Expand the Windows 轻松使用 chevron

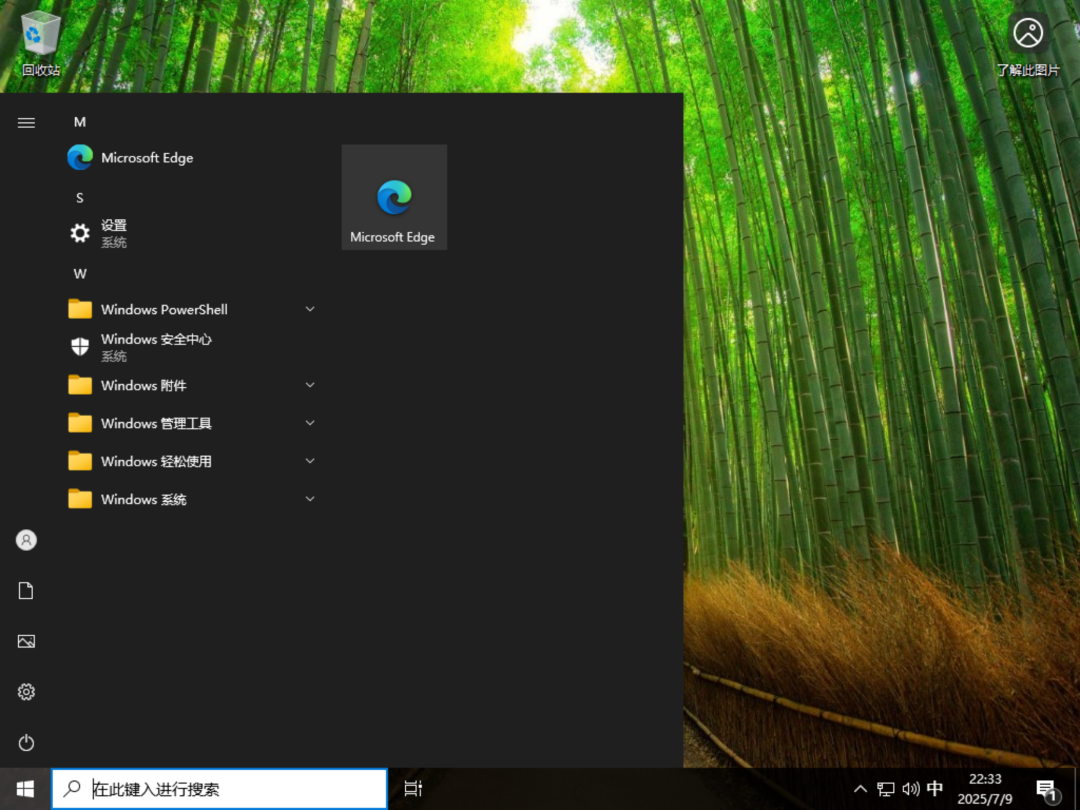[310, 461]
